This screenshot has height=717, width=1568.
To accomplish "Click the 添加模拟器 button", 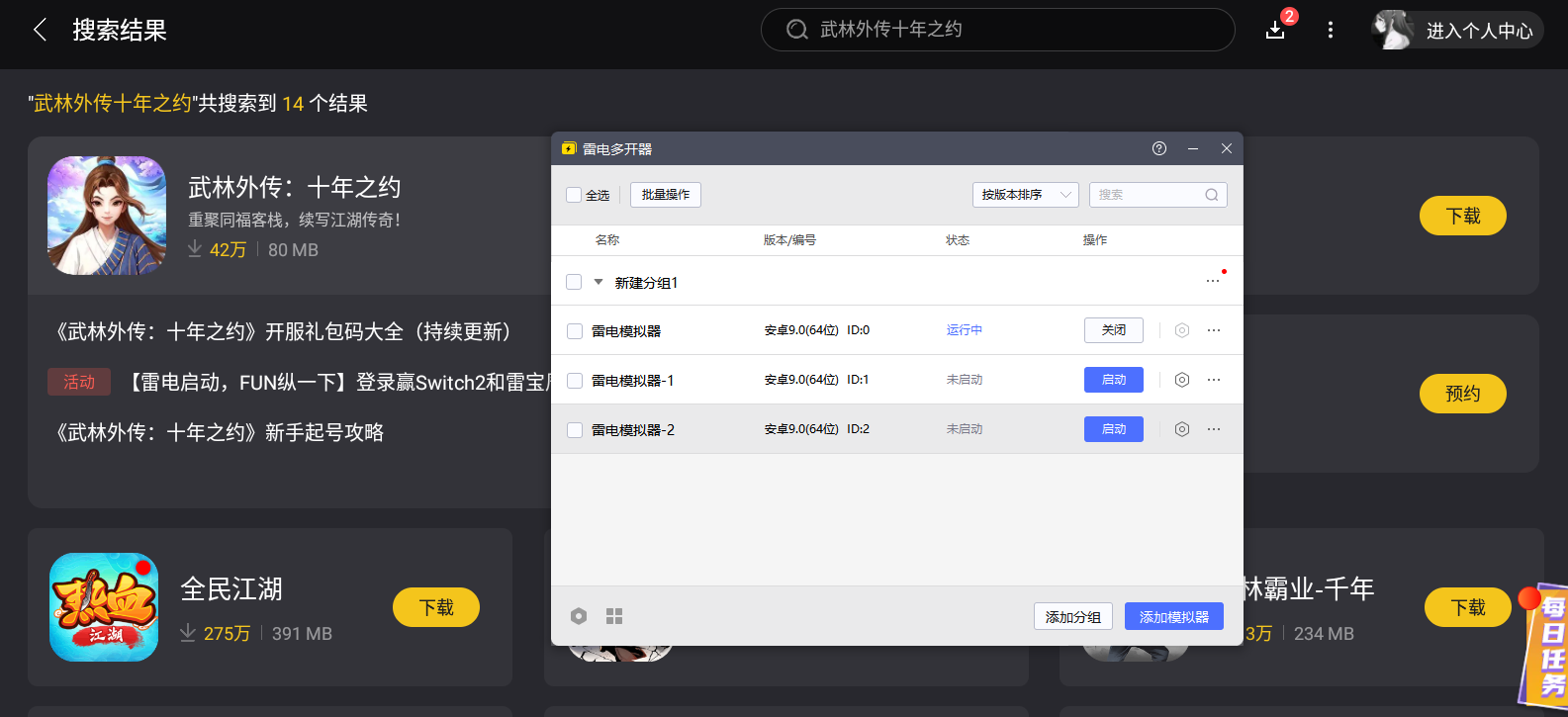I will (x=1174, y=616).
